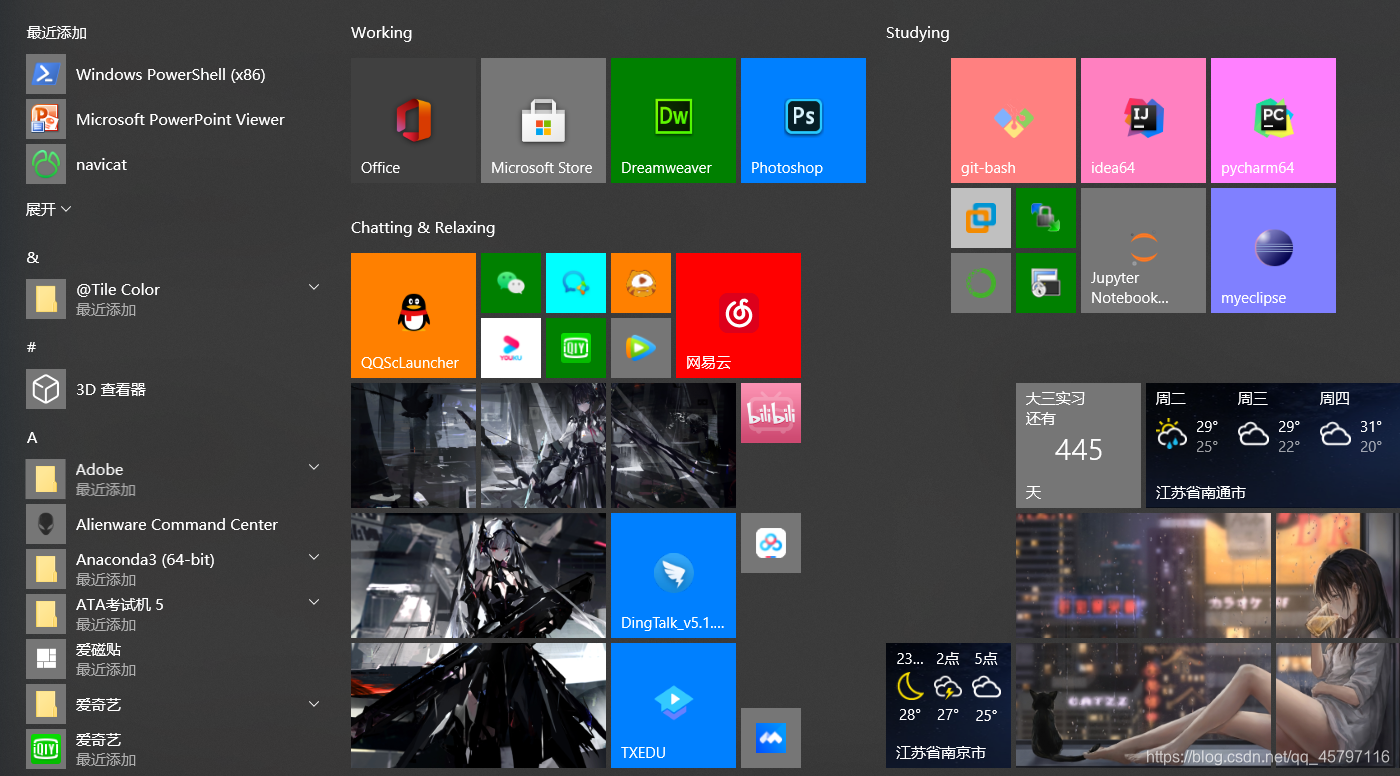1400x776 pixels.
Task: Open 3D 查看器 app entry
Action: pos(175,389)
